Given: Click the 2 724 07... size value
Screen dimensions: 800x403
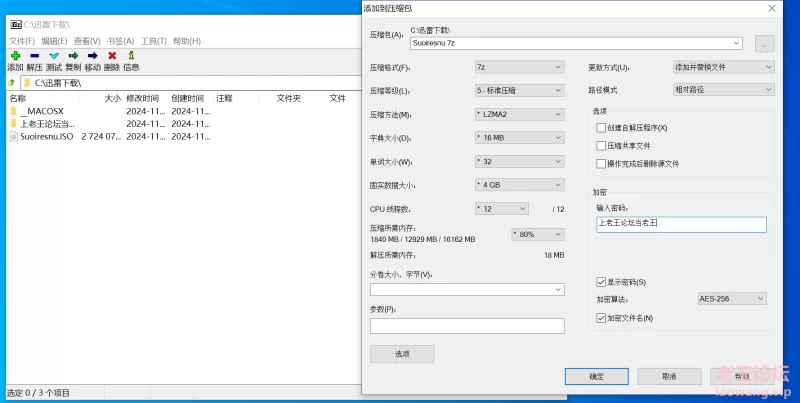Looking at the screenshot, I should 102,136.
